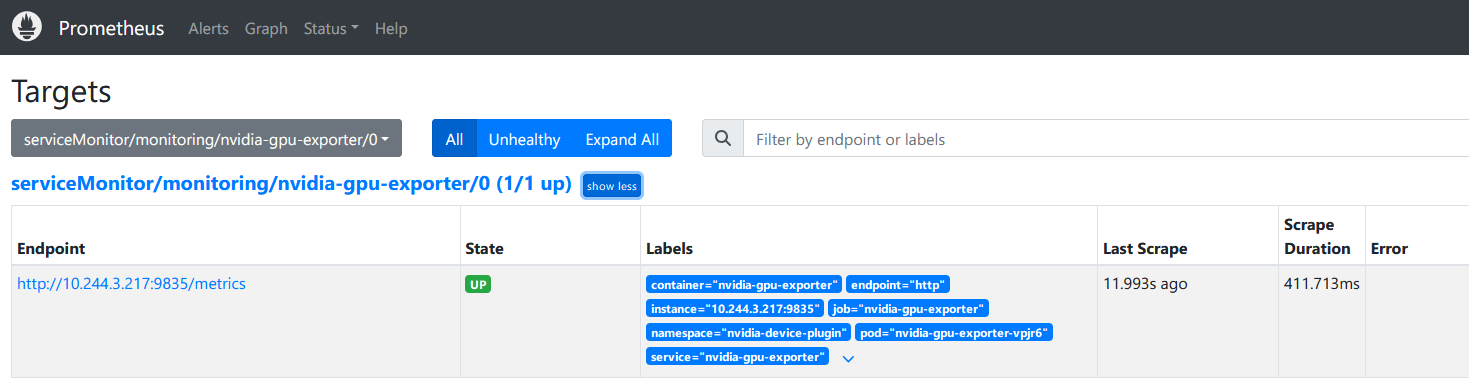The height and width of the screenshot is (387, 1469).
Task: Click the endpoint="http" label badge
Action: (x=898, y=285)
